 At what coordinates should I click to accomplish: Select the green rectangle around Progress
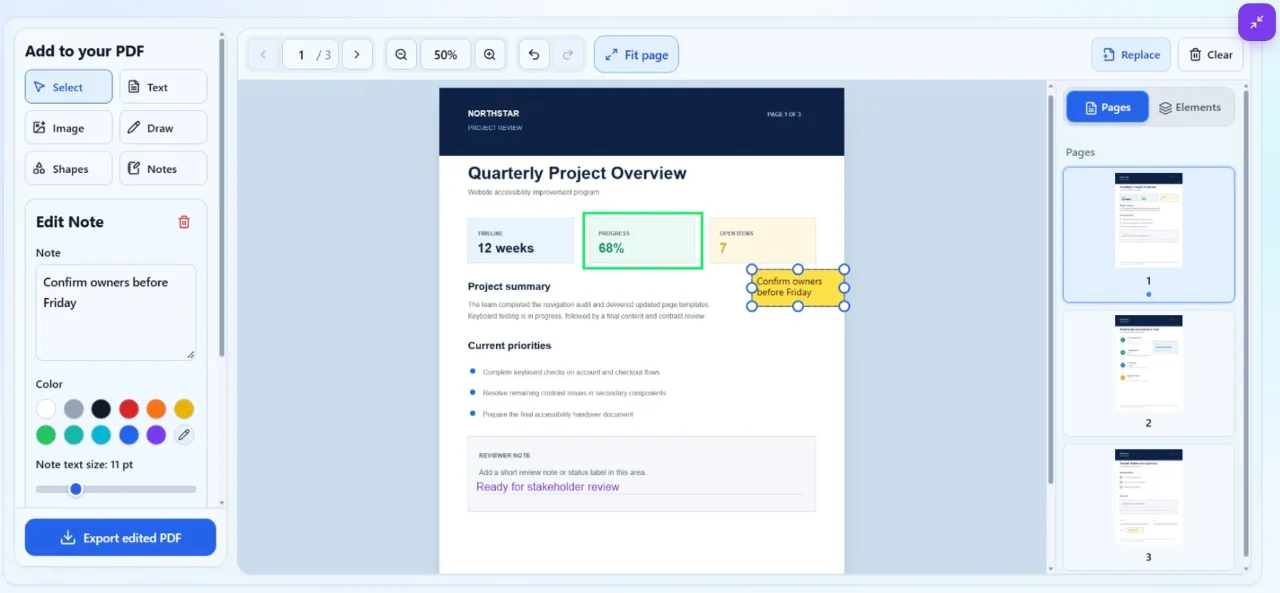pos(643,240)
